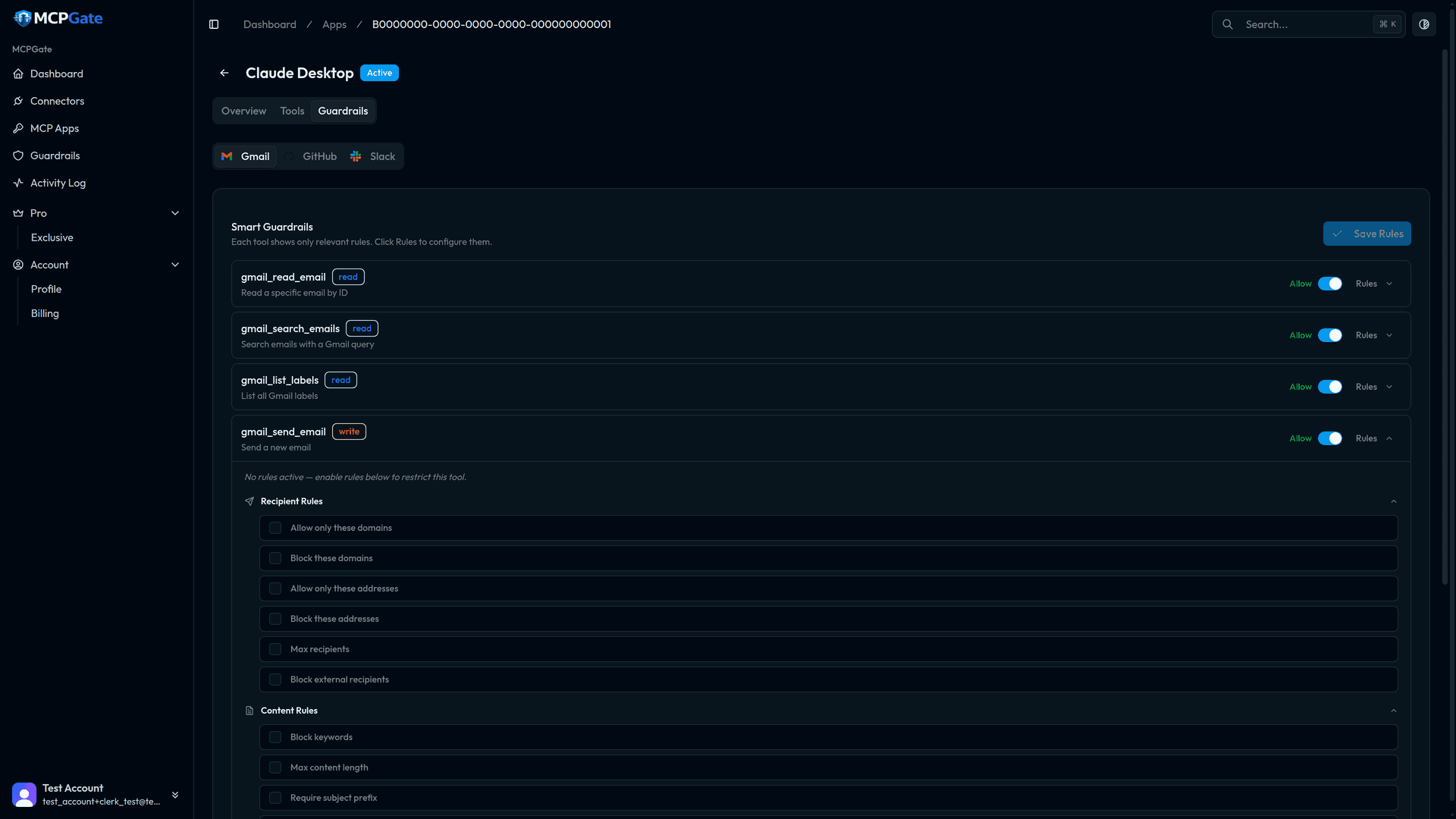Switch to the Tools tab

(x=292, y=111)
